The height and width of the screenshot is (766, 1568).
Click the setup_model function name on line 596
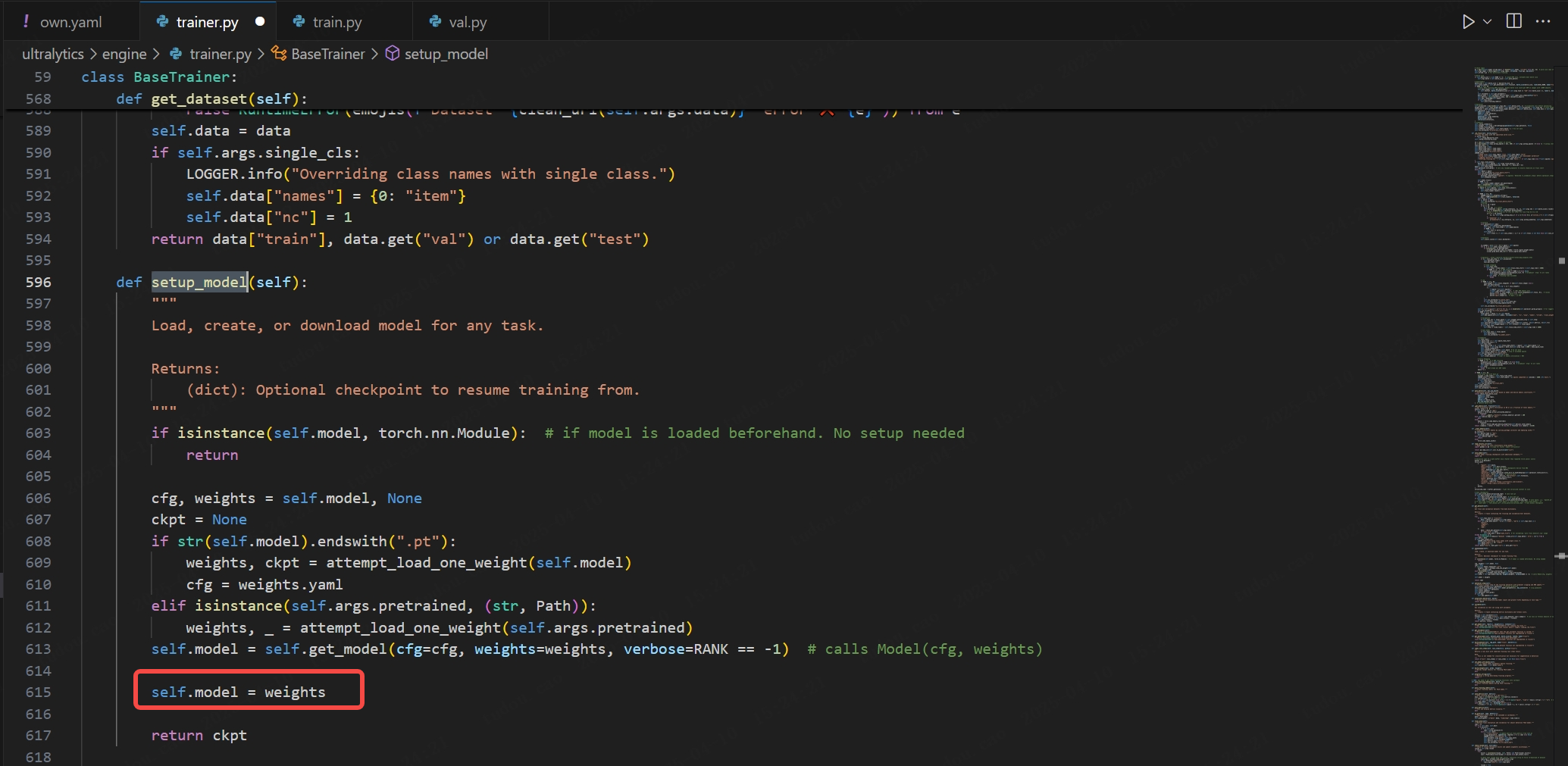(x=199, y=282)
